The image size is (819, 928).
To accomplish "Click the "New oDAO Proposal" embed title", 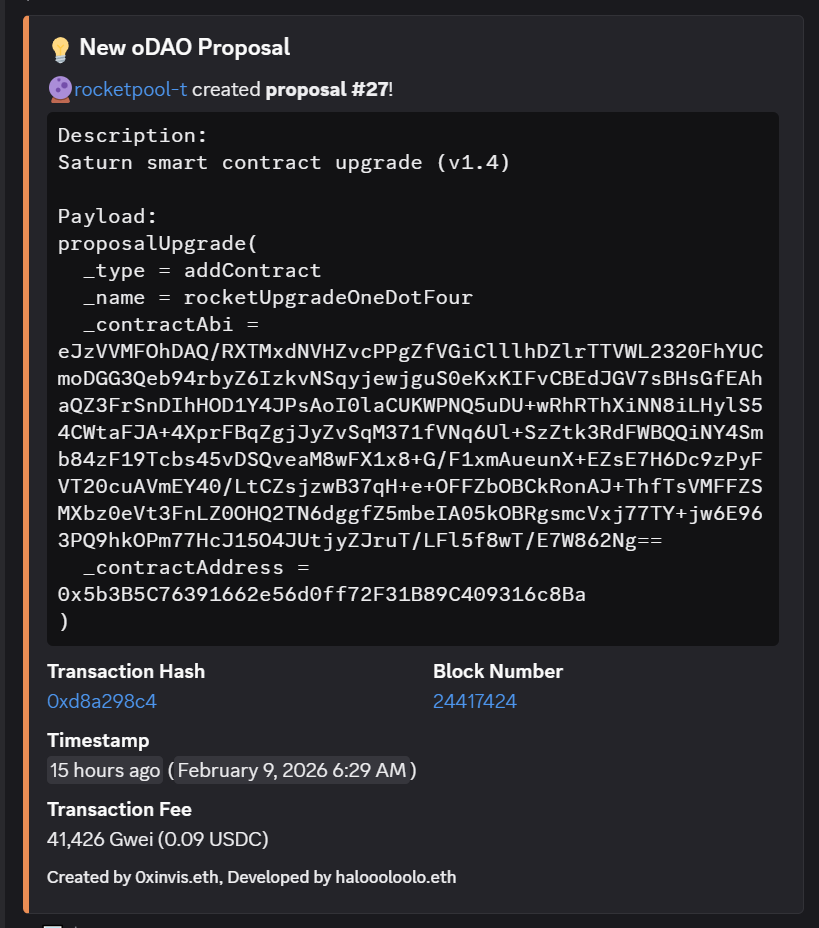I will coord(185,47).
